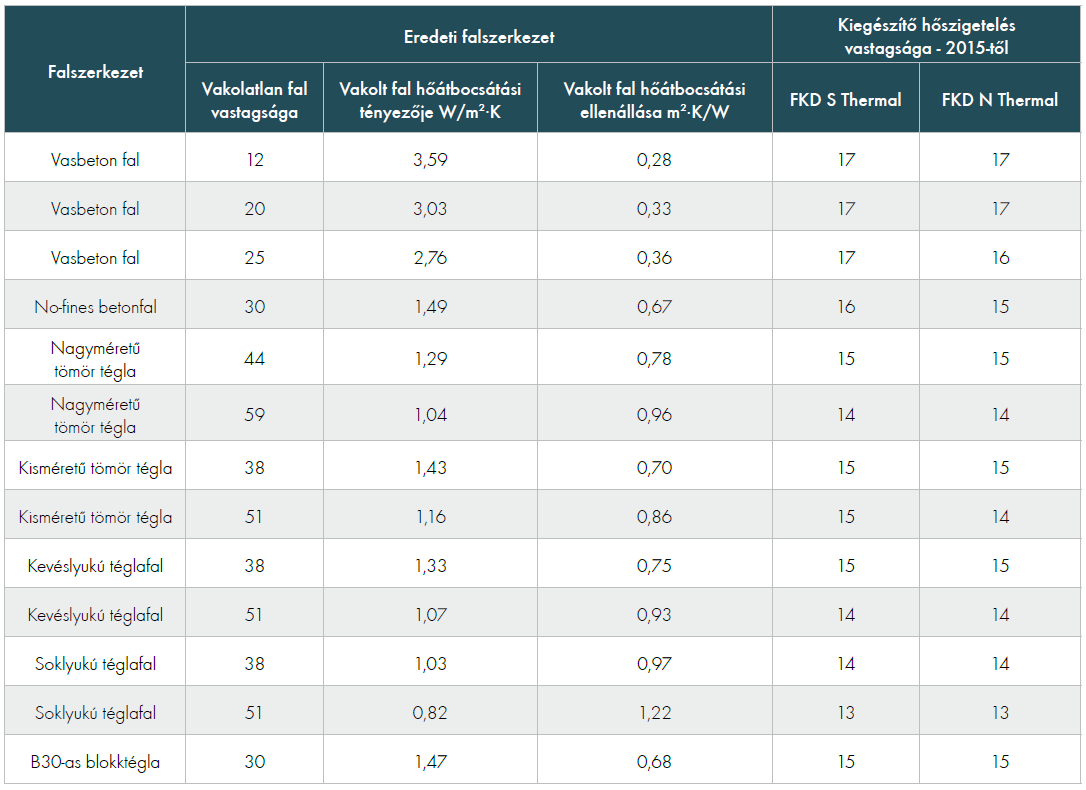The height and width of the screenshot is (790, 1086).
Task: Select the 3,59 heat transfer value
Action: coord(430,160)
